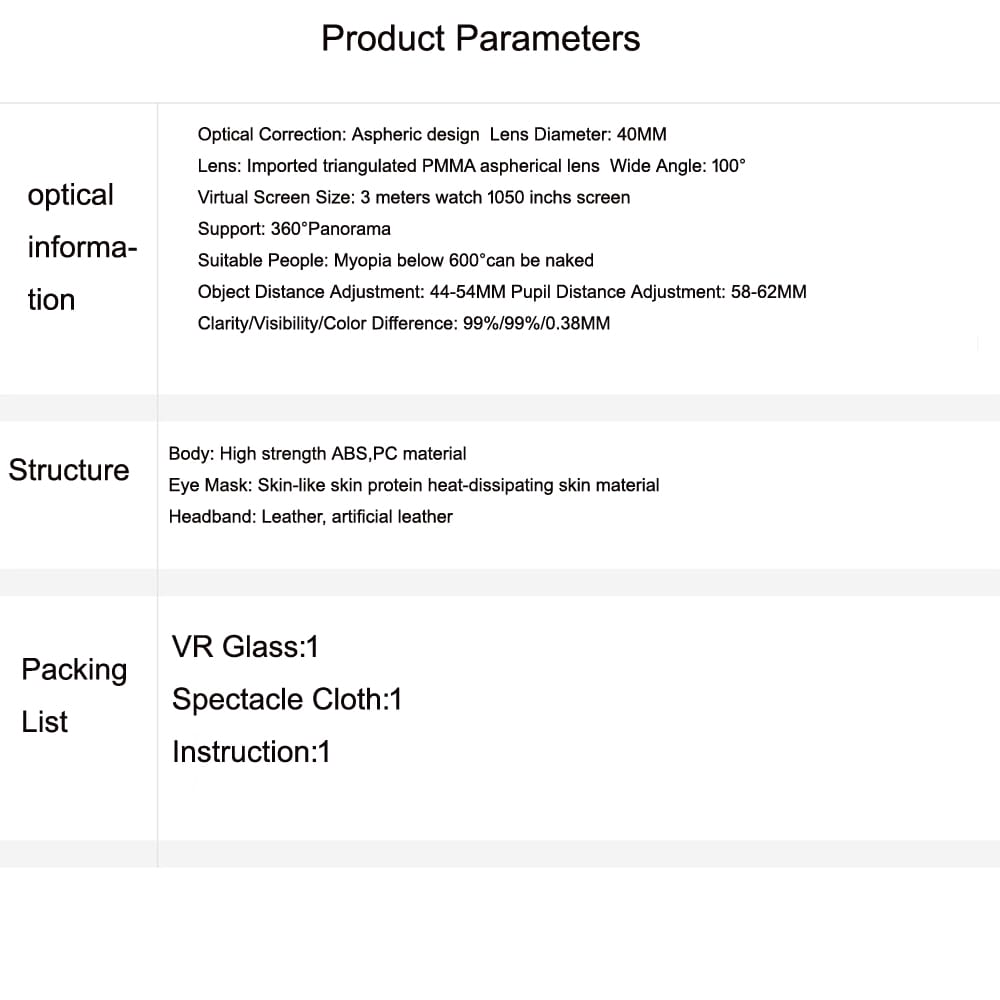Click the Optical Correction Aspheric design text
1000x1000 pixels.
point(338,134)
